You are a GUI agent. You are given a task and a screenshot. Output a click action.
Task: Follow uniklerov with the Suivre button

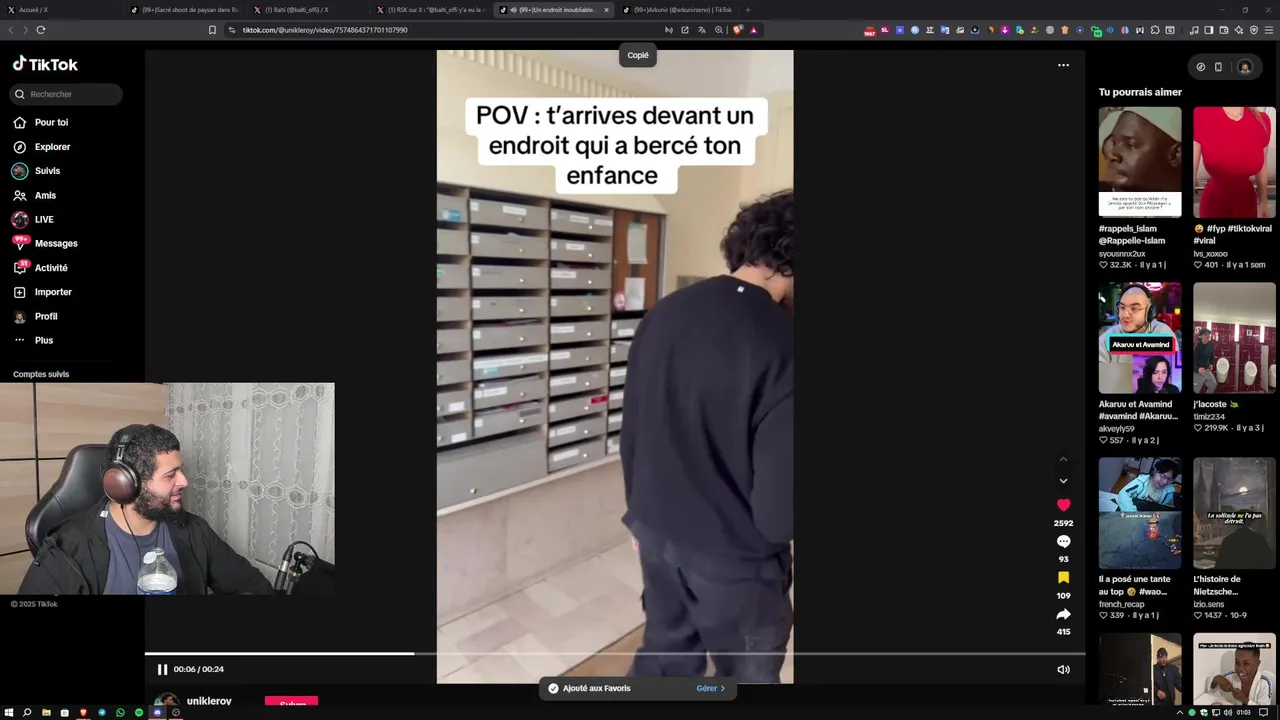(291, 703)
